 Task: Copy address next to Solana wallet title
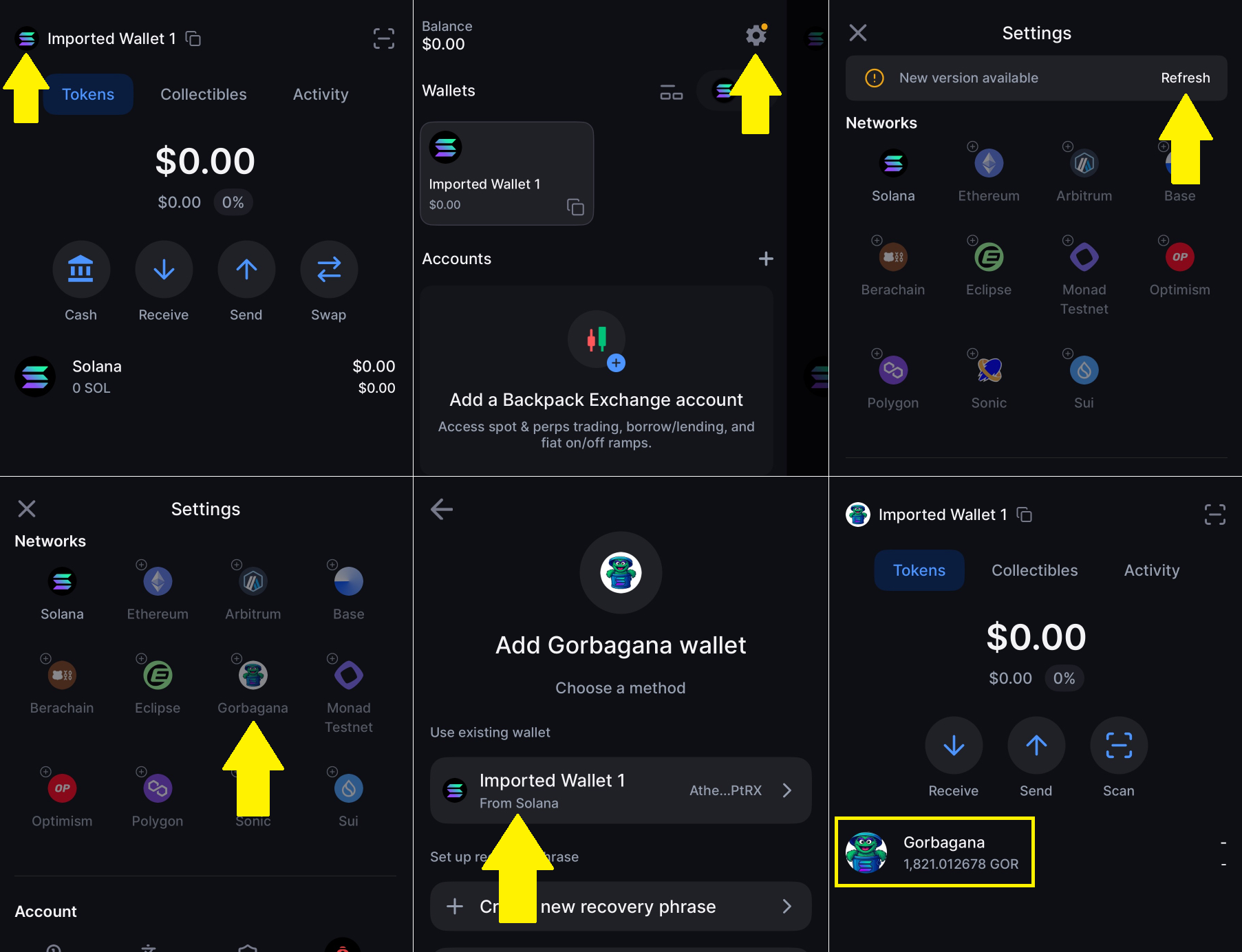[193, 39]
